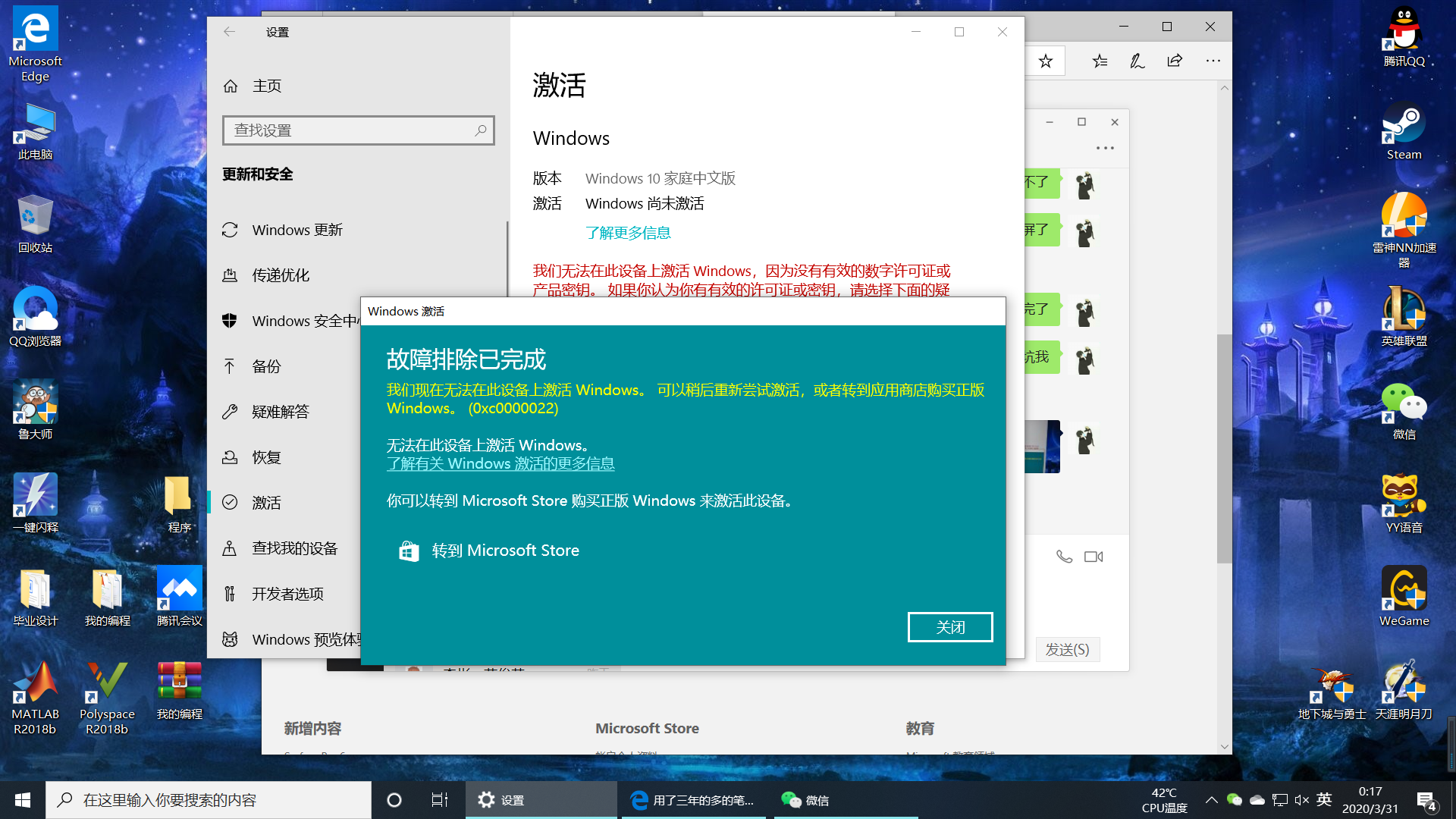Switch to Edge window on taskbar
Screen dimensions: 1456x819
coord(694,800)
